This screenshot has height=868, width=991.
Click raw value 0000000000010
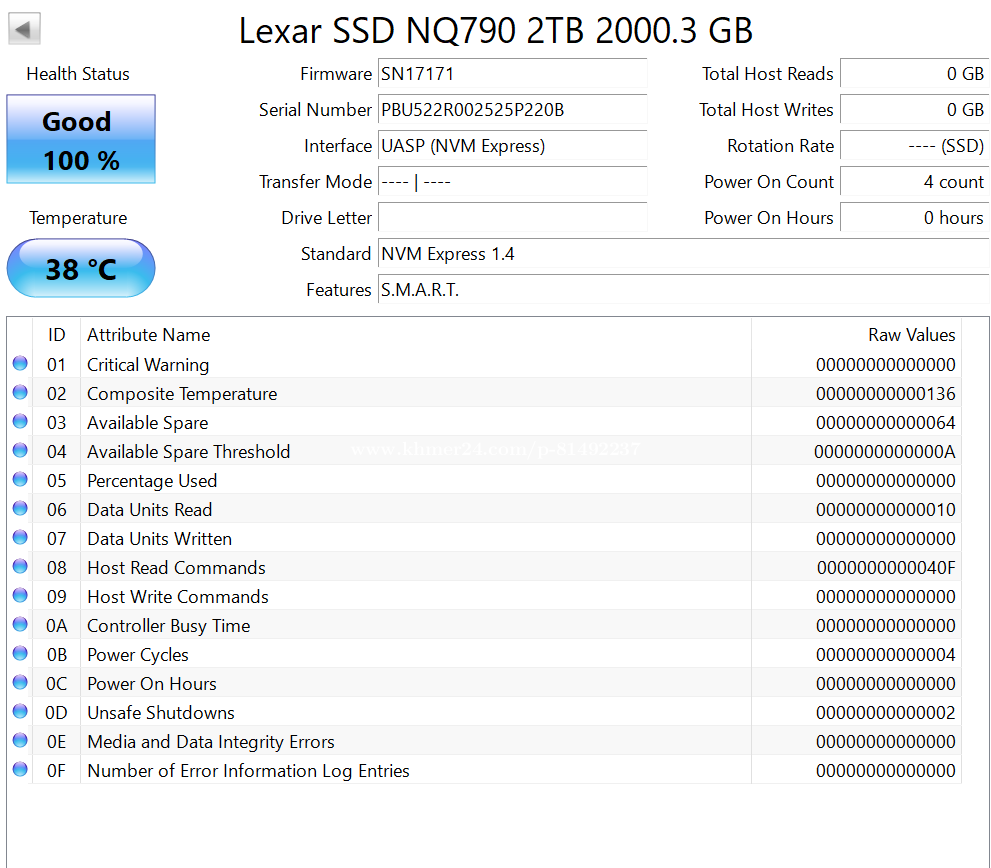click(x=885, y=510)
